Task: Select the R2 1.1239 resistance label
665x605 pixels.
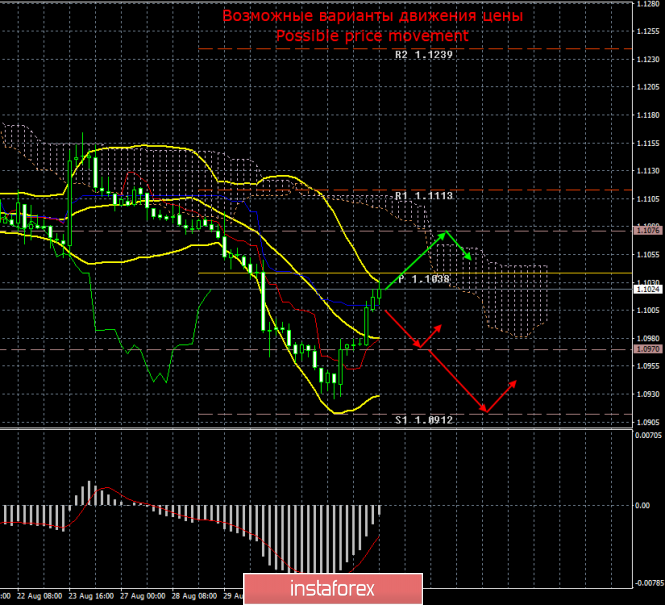Action: [x=424, y=55]
